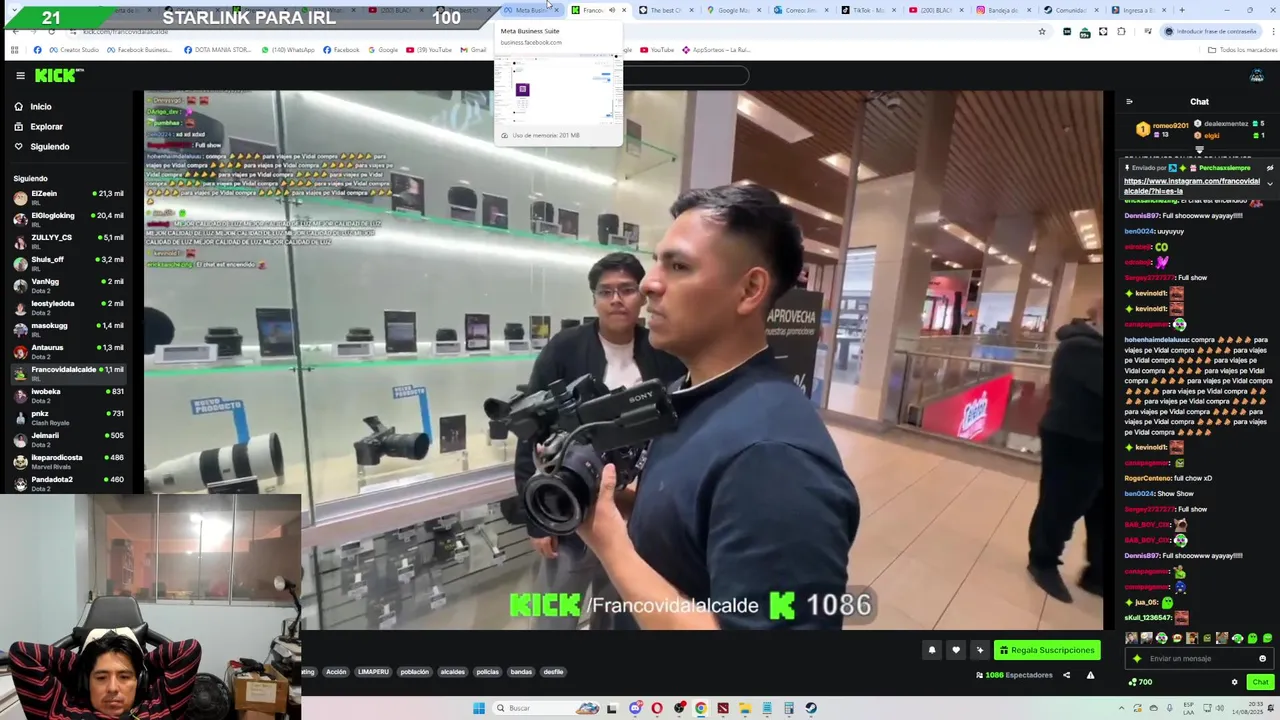
Task: Click the green Chat send button
Action: (1260, 682)
